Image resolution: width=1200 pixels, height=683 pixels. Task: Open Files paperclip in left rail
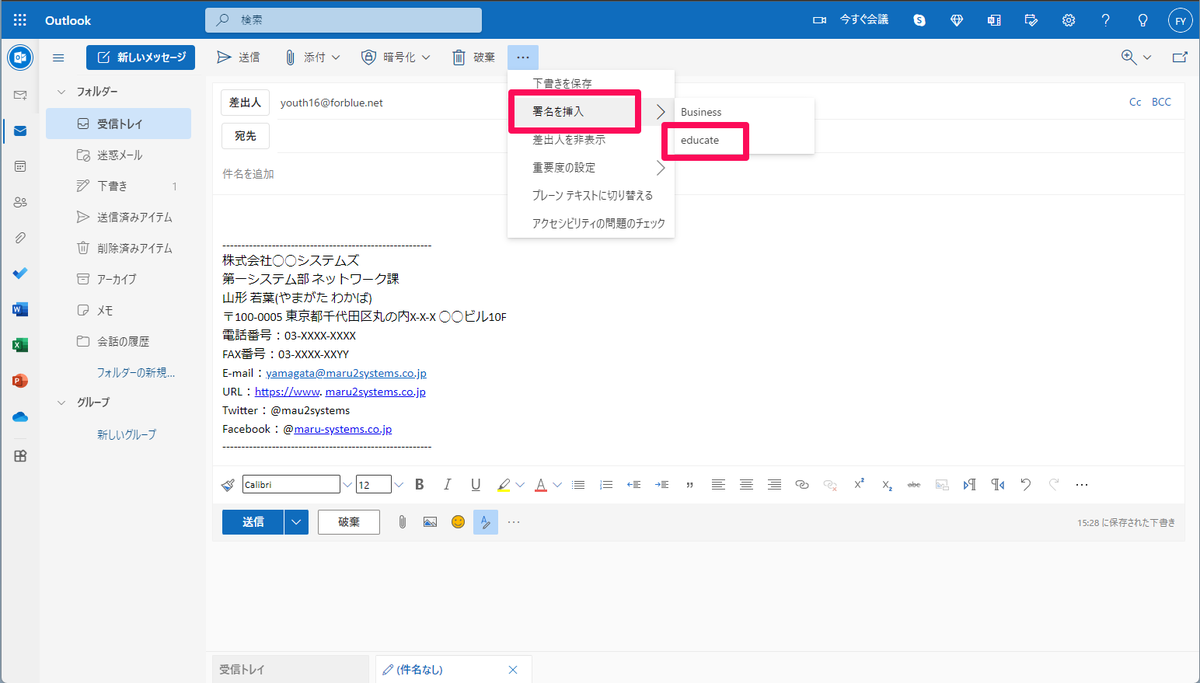tap(20, 238)
